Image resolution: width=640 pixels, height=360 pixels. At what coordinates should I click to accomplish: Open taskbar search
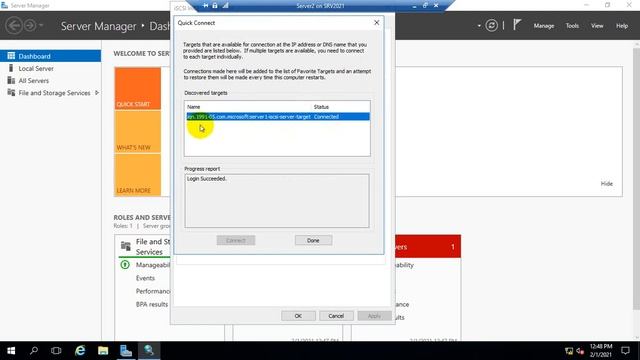[34, 351]
